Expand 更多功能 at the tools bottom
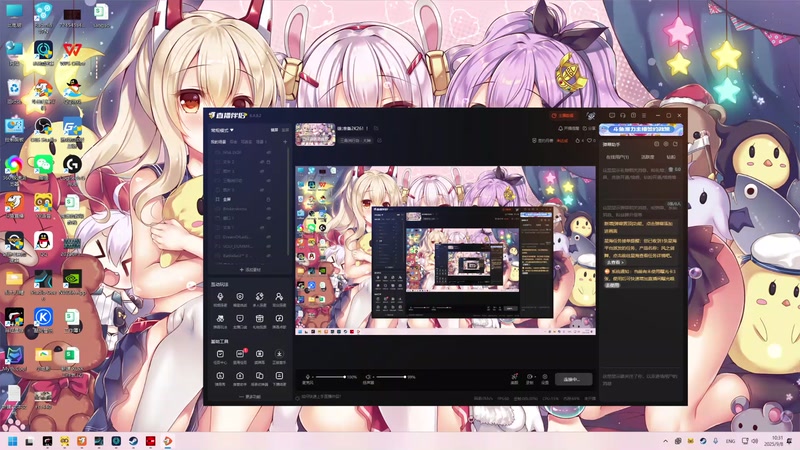The image size is (800, 450). click(250, 396)
